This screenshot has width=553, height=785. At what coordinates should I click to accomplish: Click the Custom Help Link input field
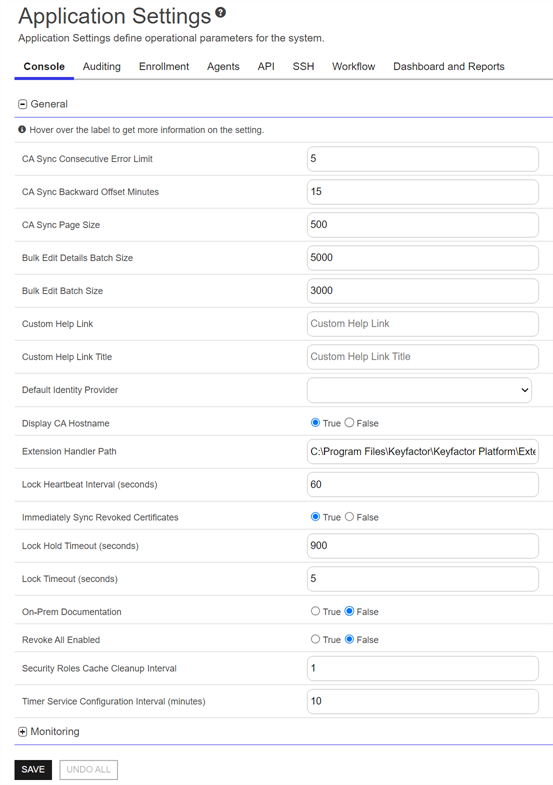[423, 324]
